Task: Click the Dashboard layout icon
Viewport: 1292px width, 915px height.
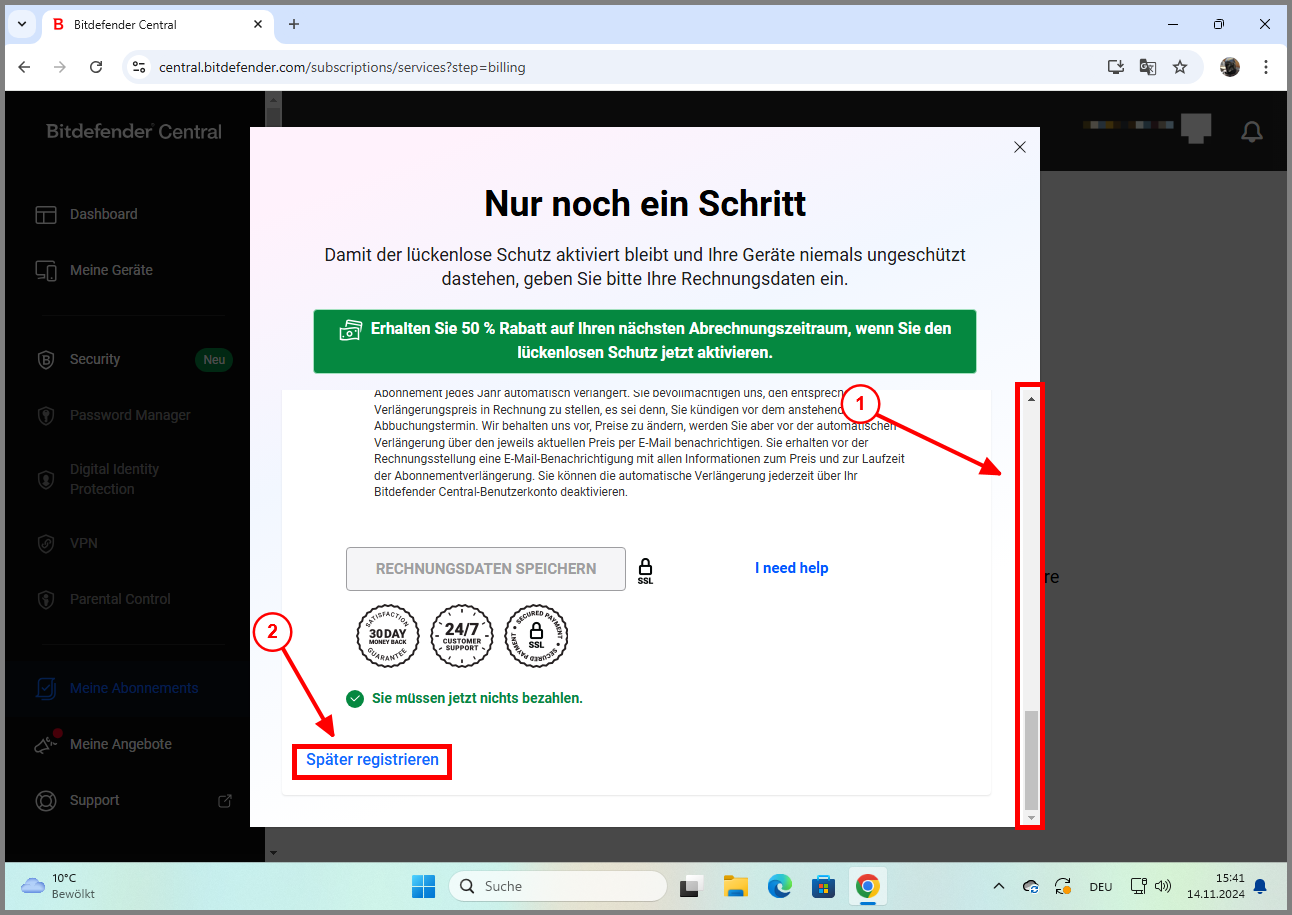Action: (46, 215)
